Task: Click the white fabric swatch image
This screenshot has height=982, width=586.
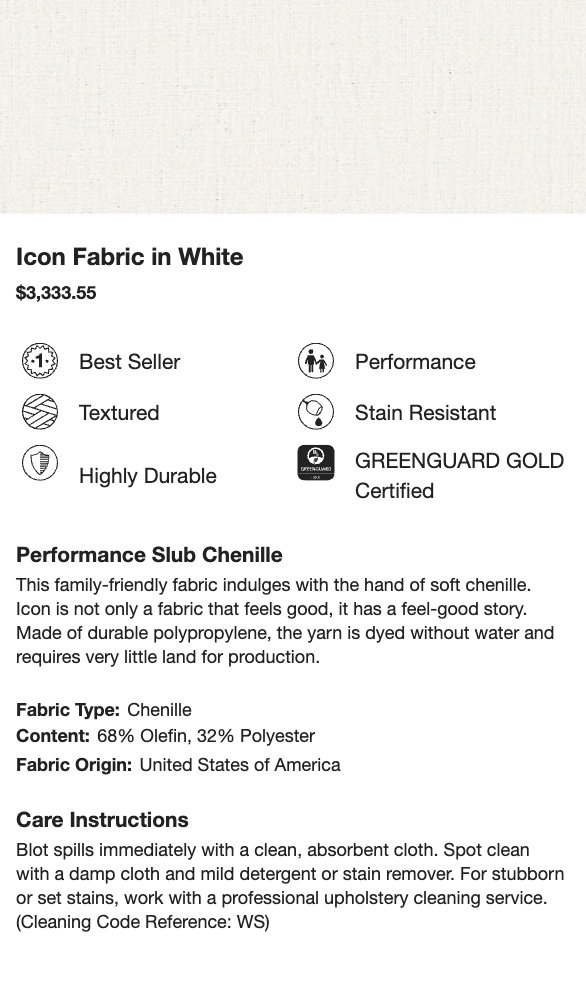Action: (293, 106)
